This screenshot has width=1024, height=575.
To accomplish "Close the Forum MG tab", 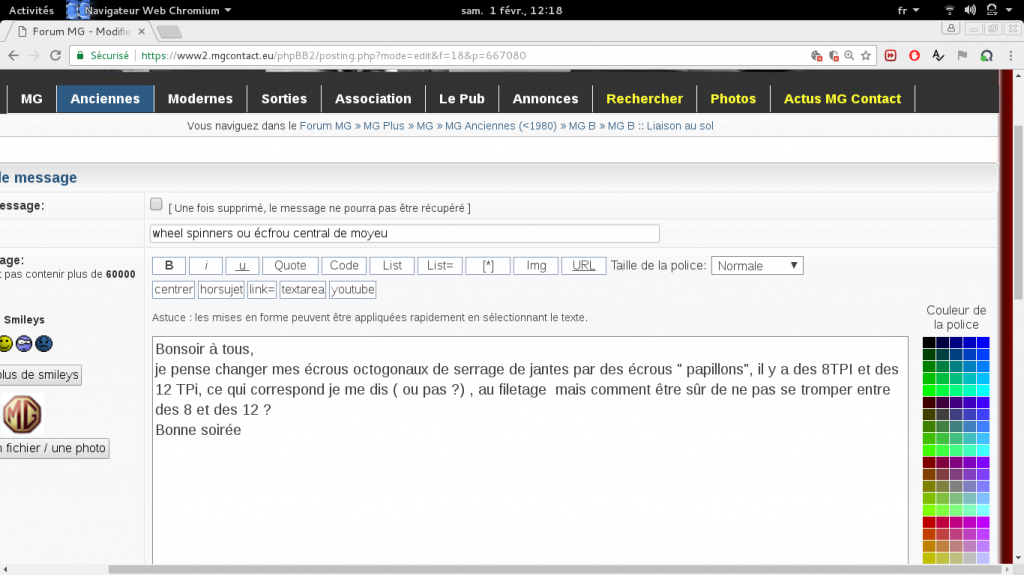I will click(141, 31).
